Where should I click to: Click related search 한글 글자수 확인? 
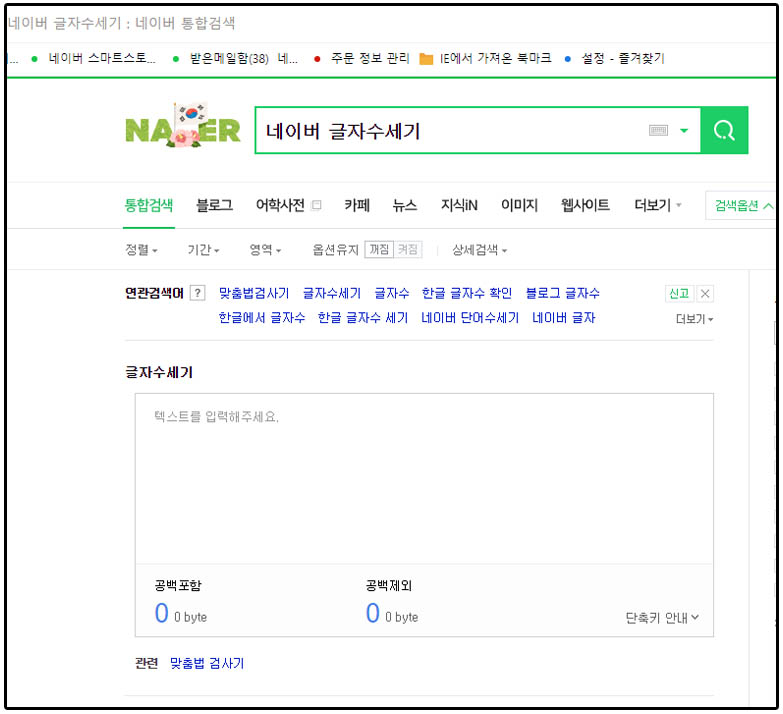click(x=467, y=293)
